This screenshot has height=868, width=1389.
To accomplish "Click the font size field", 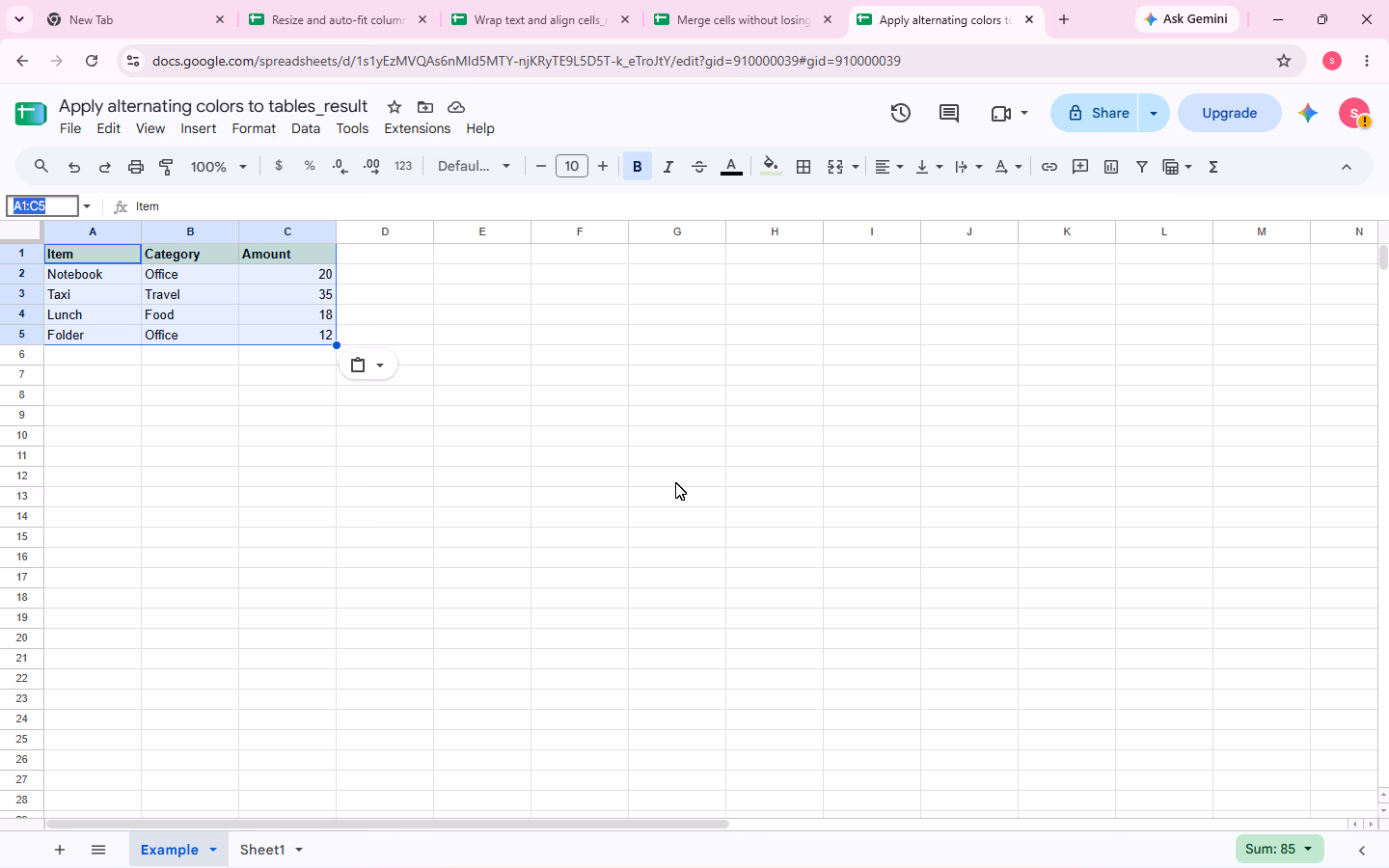I will (x=572, y=167).
